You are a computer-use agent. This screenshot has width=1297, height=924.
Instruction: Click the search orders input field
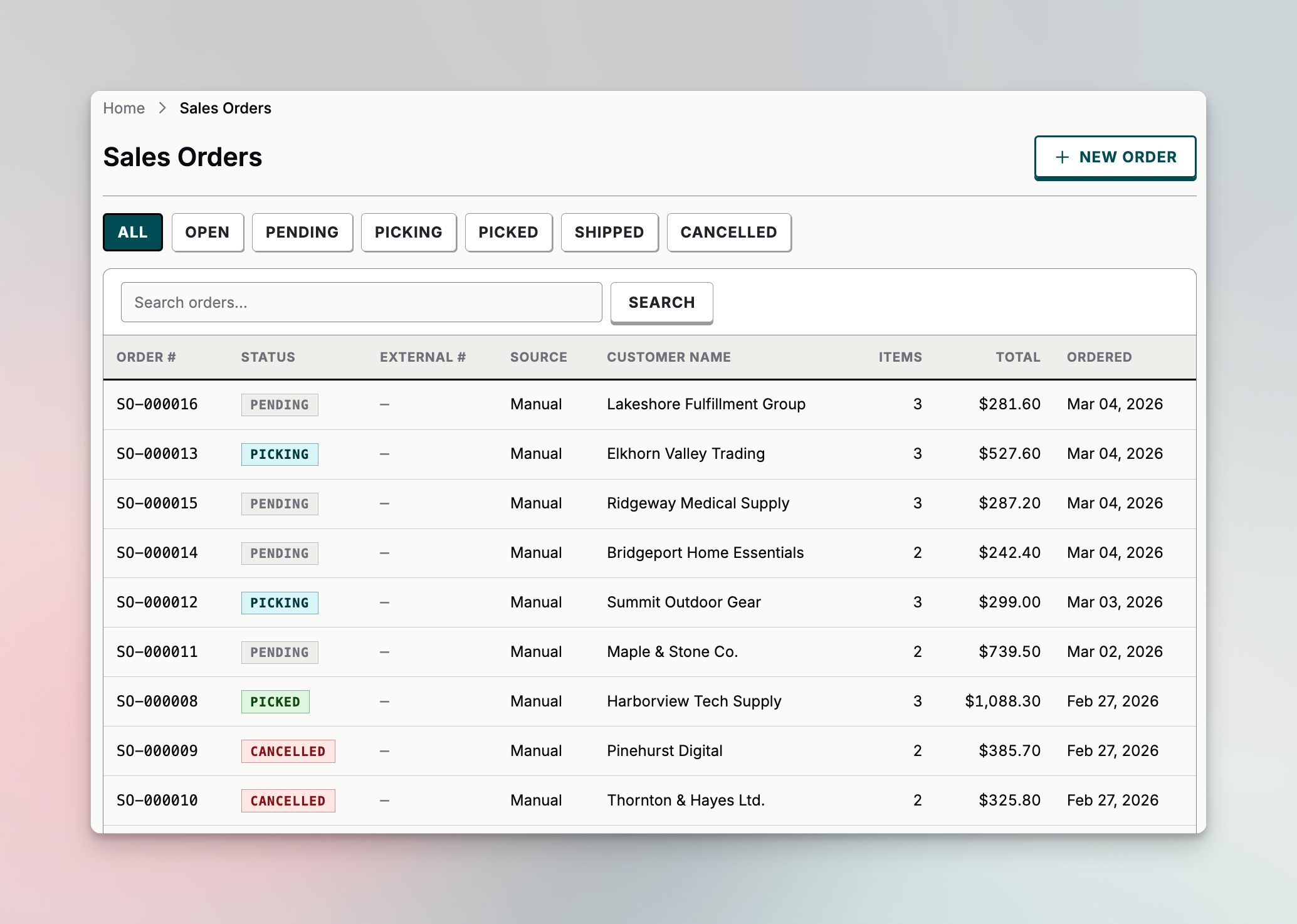(361, 302)
